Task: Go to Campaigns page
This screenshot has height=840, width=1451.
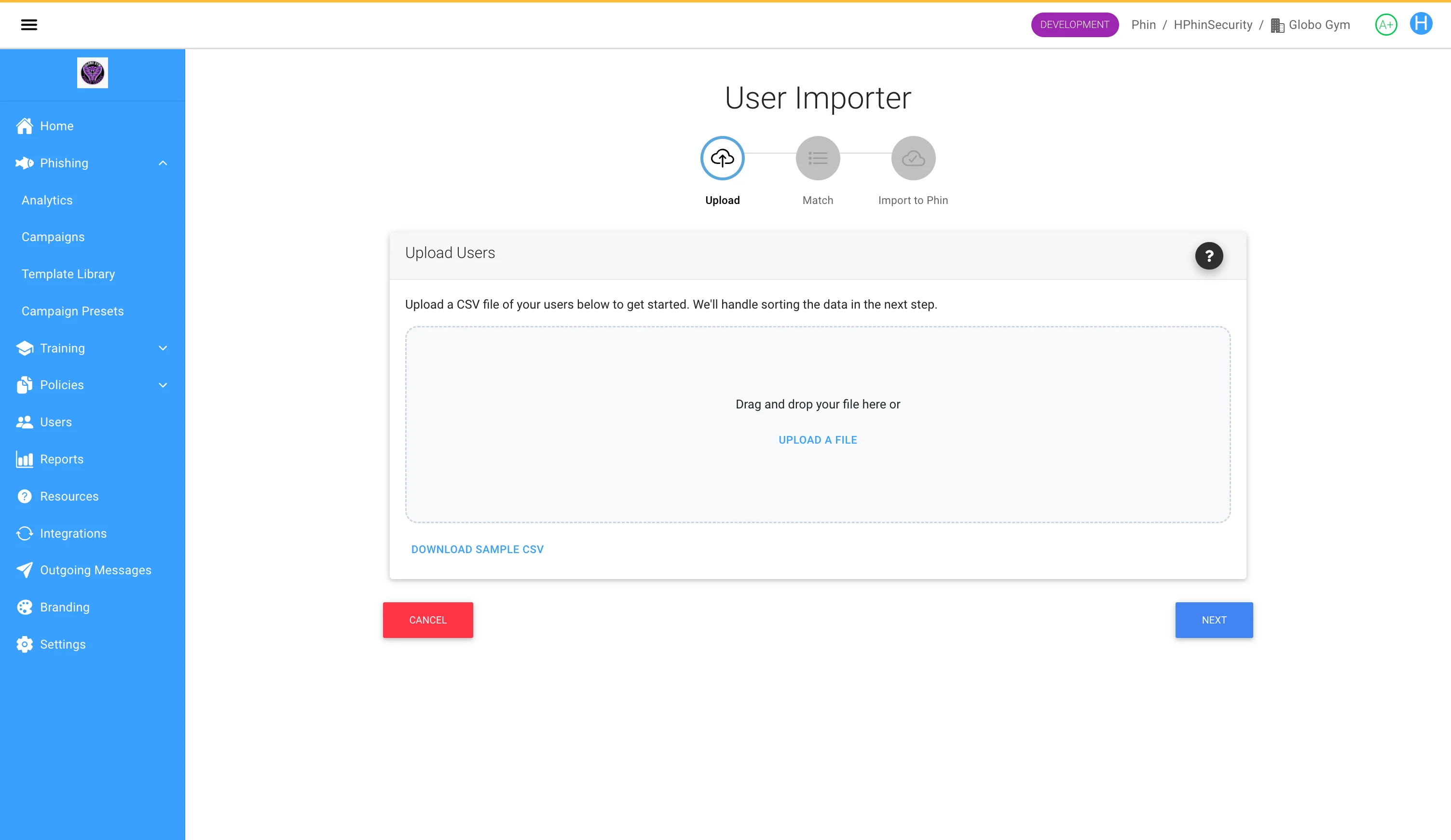Action: [x=53, y=237]
